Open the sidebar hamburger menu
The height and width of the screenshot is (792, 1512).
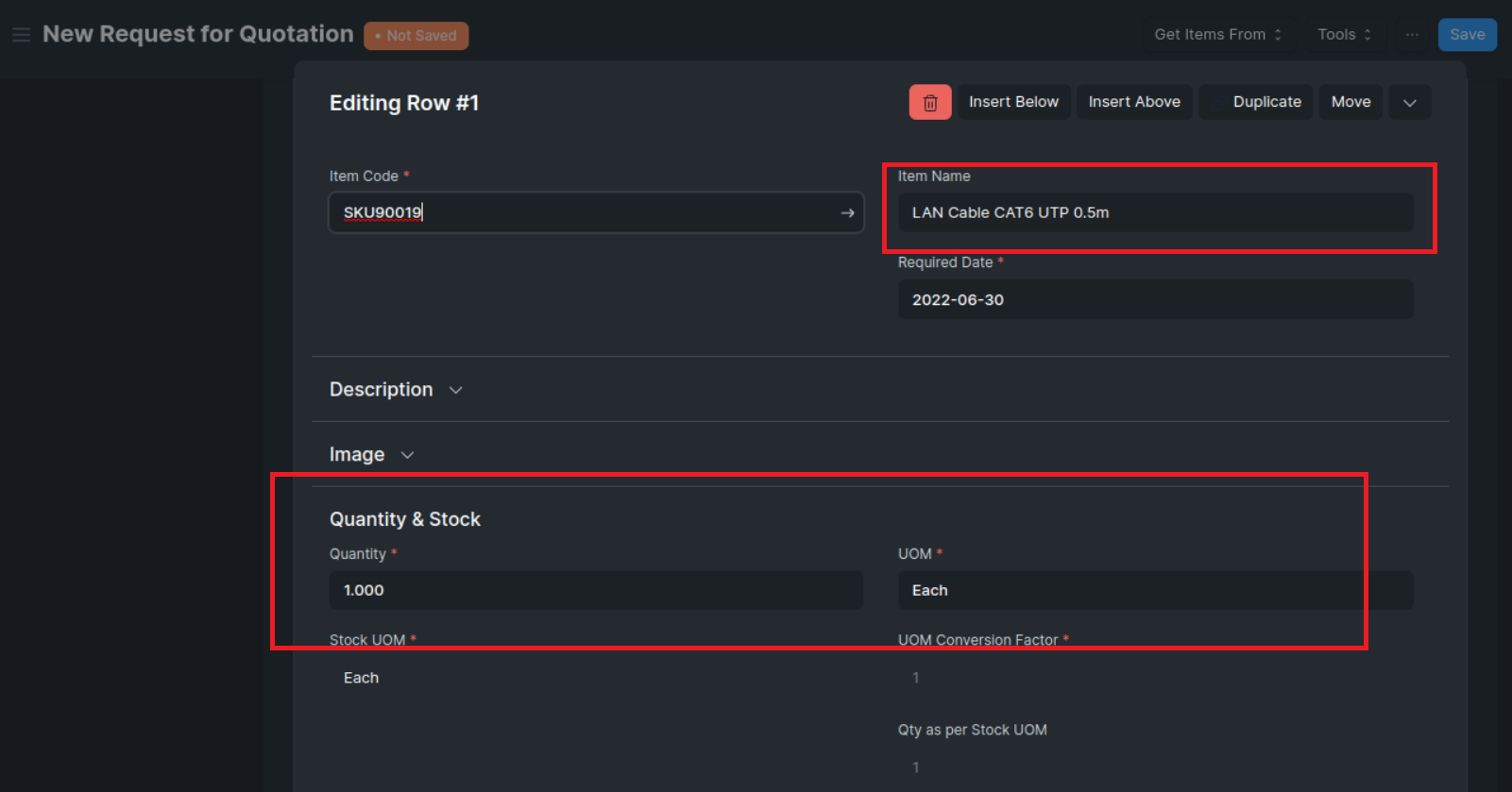click(21, 34)
